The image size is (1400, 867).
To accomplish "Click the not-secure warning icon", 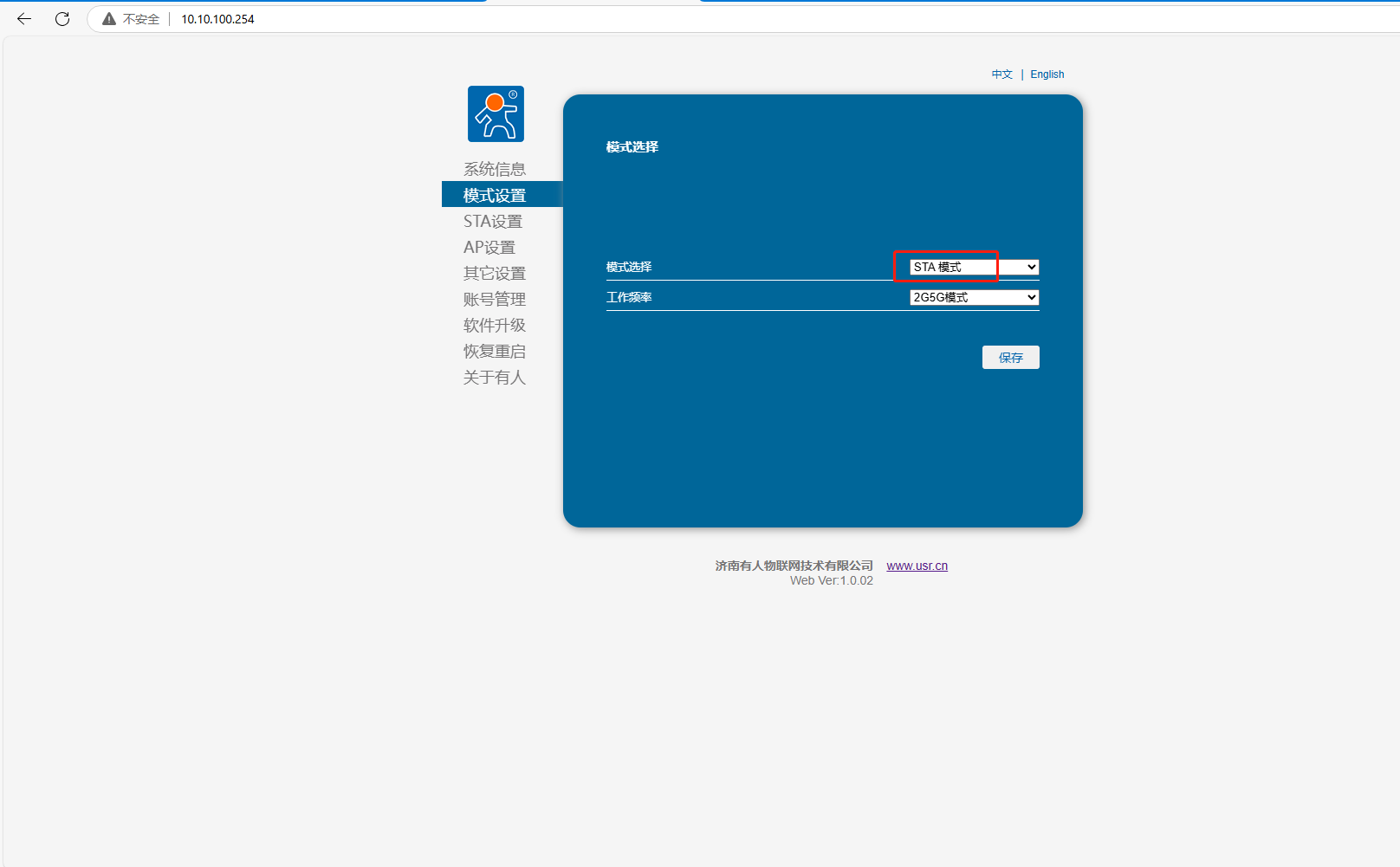I will tap(109, 19).
